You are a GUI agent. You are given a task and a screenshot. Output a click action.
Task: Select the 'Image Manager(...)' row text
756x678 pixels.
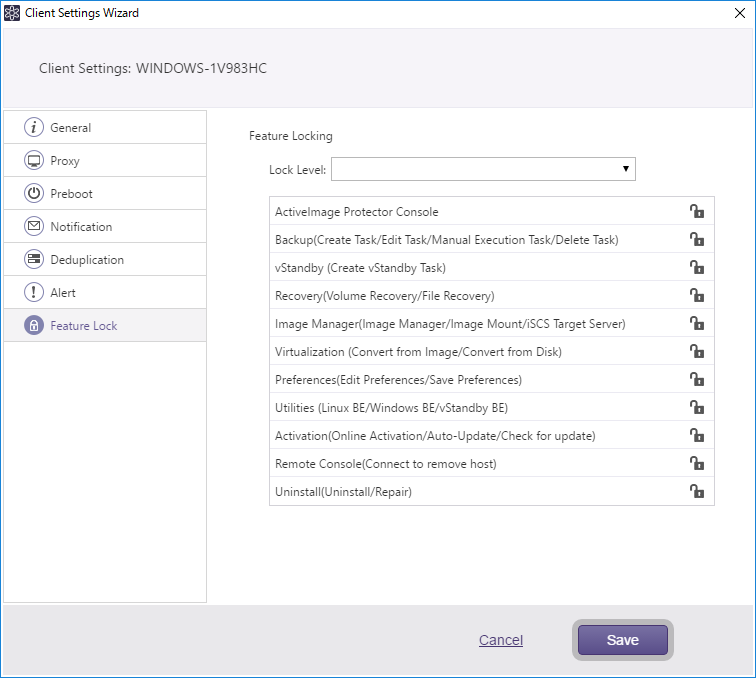[450, 324]
